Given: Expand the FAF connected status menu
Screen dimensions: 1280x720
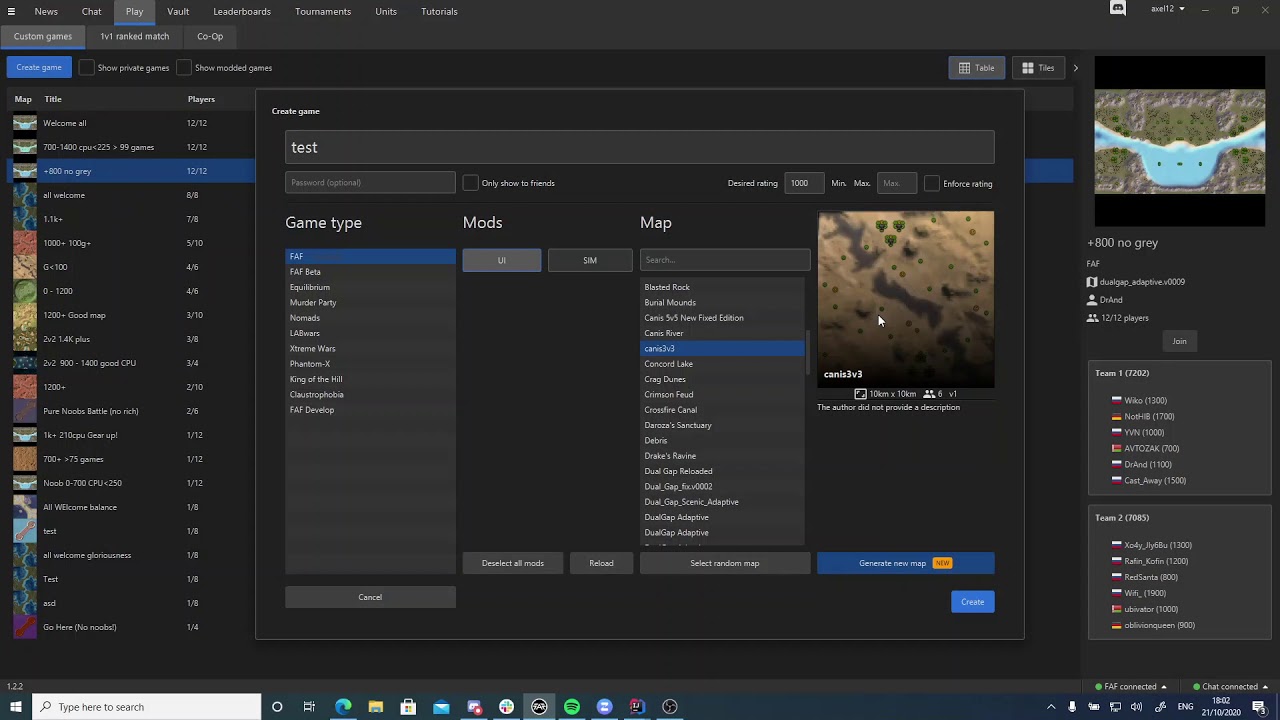Looking at the screenshot, I should click(1131, 687).
